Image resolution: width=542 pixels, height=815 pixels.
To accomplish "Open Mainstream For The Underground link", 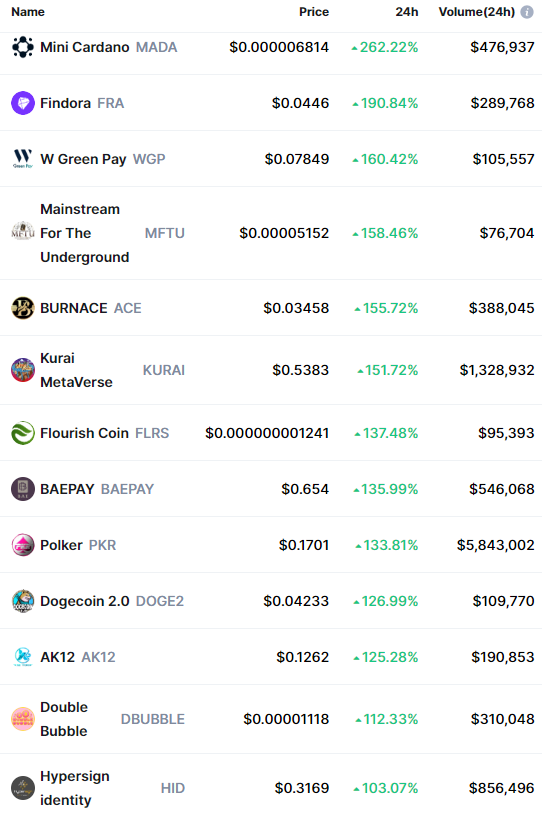I will 85,233.
